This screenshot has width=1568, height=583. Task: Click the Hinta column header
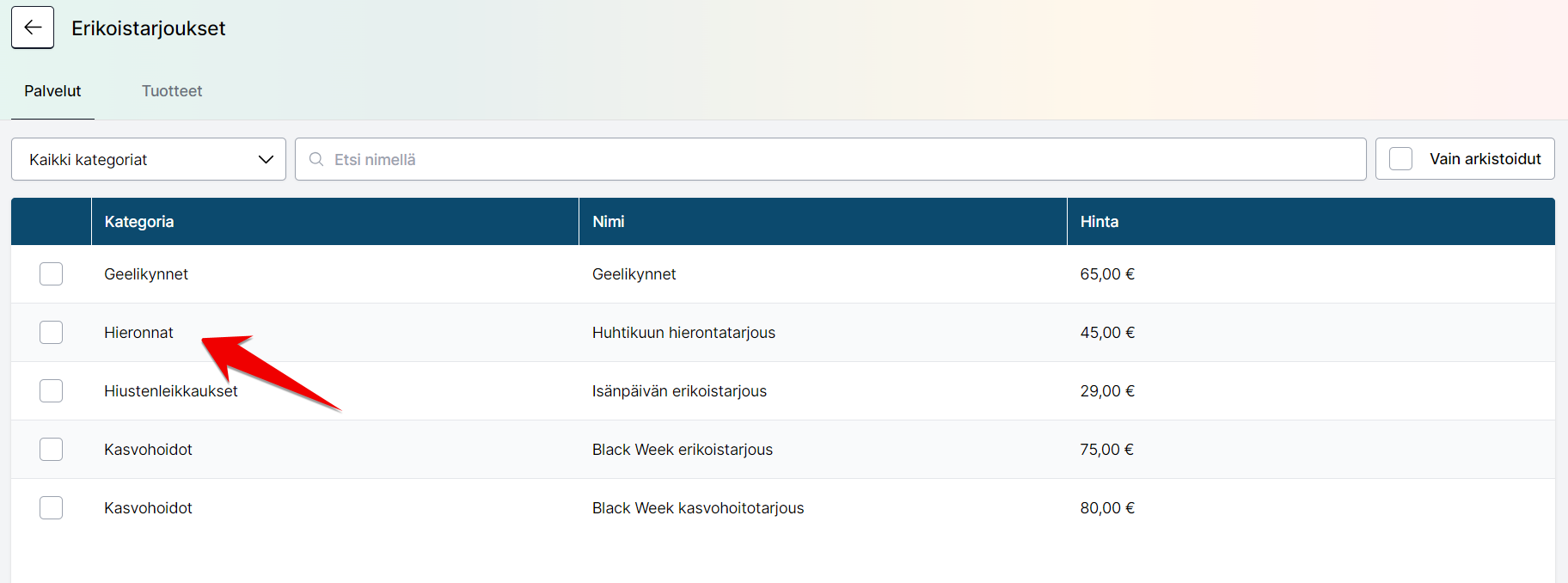[1099, 222]
